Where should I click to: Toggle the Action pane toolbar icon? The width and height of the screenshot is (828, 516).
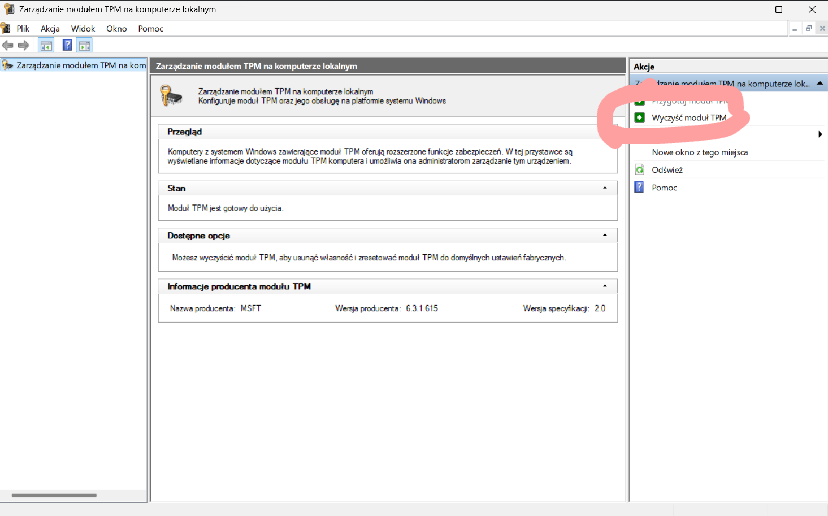(x=84, y=45)
